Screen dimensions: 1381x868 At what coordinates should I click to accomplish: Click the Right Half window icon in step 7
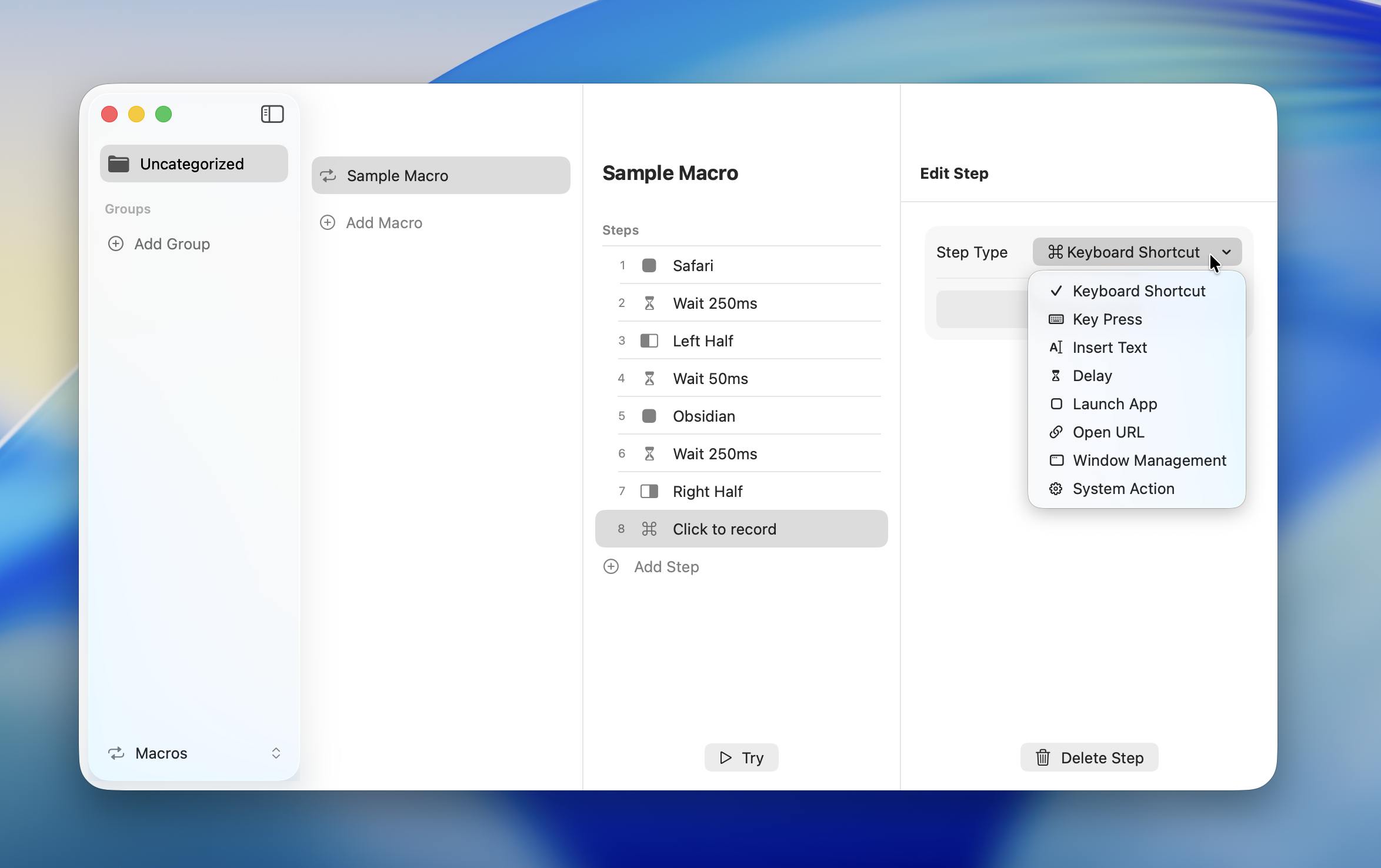click(x=649, y=491)
